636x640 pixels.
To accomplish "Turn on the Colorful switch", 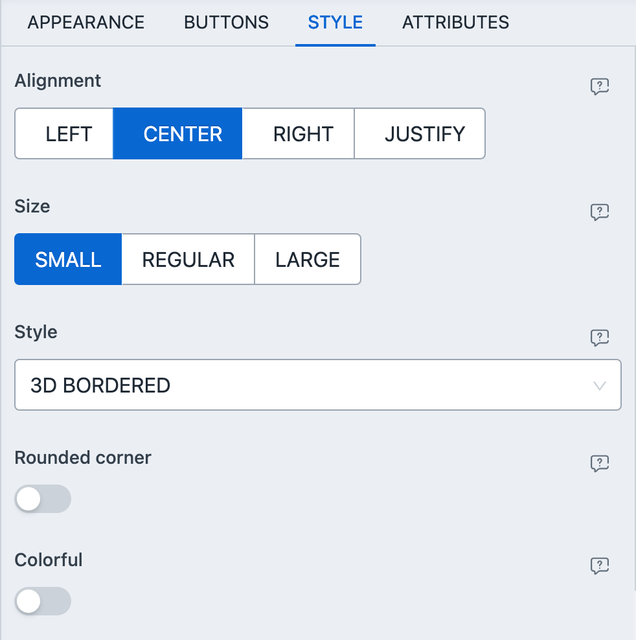I will (43, 601).
